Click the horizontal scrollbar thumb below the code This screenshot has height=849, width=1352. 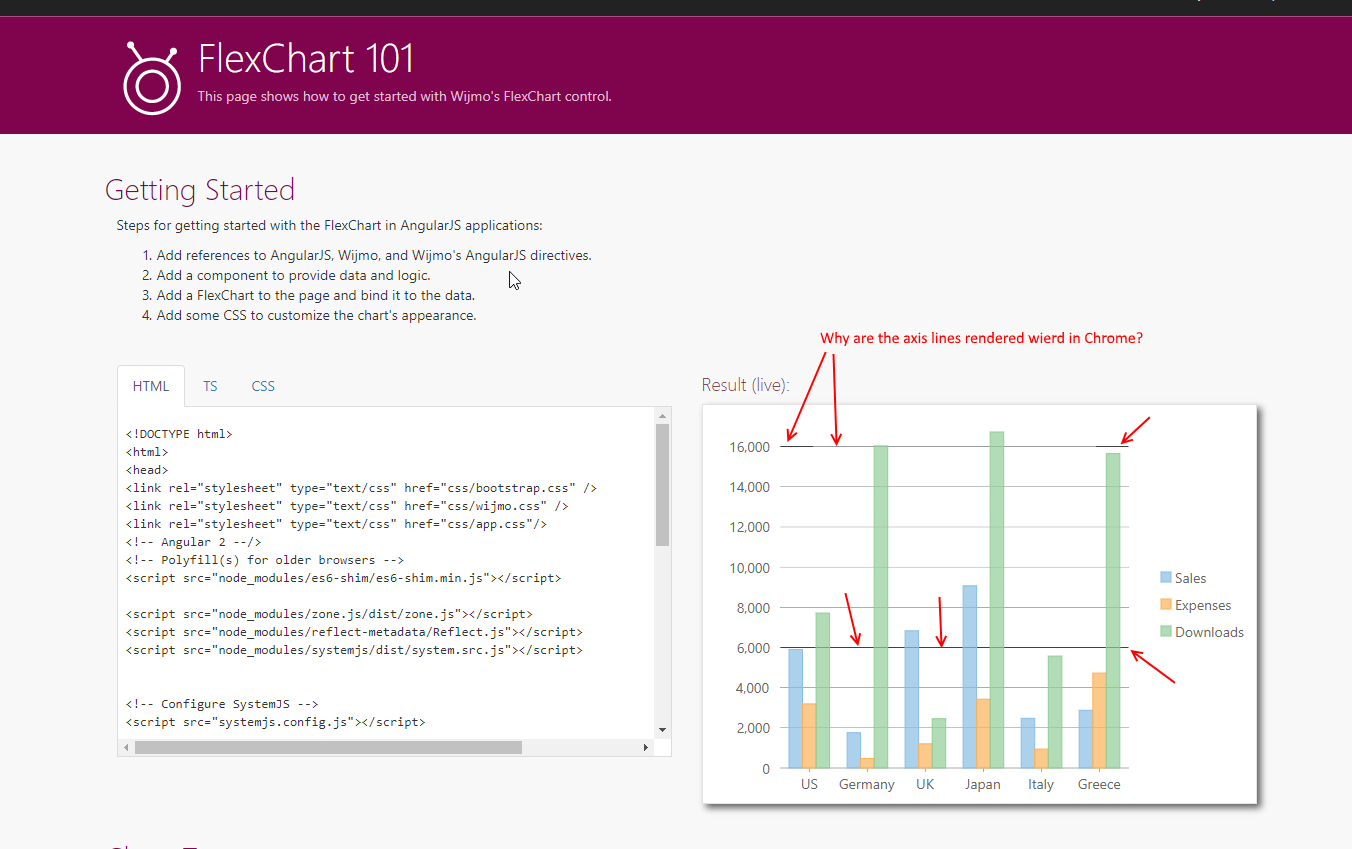[x=330, y=746]
